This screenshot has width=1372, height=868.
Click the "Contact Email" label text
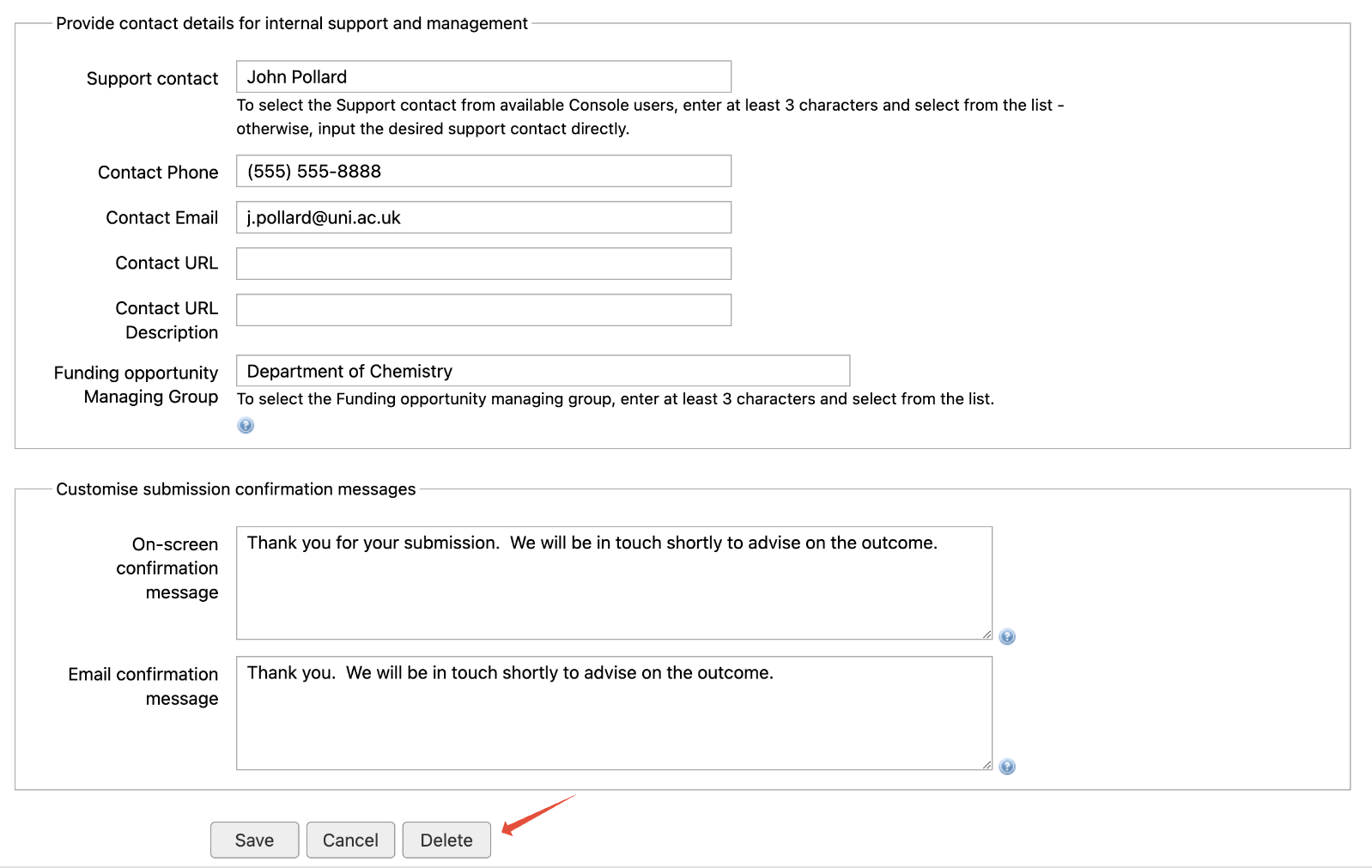tap(161, 218)
